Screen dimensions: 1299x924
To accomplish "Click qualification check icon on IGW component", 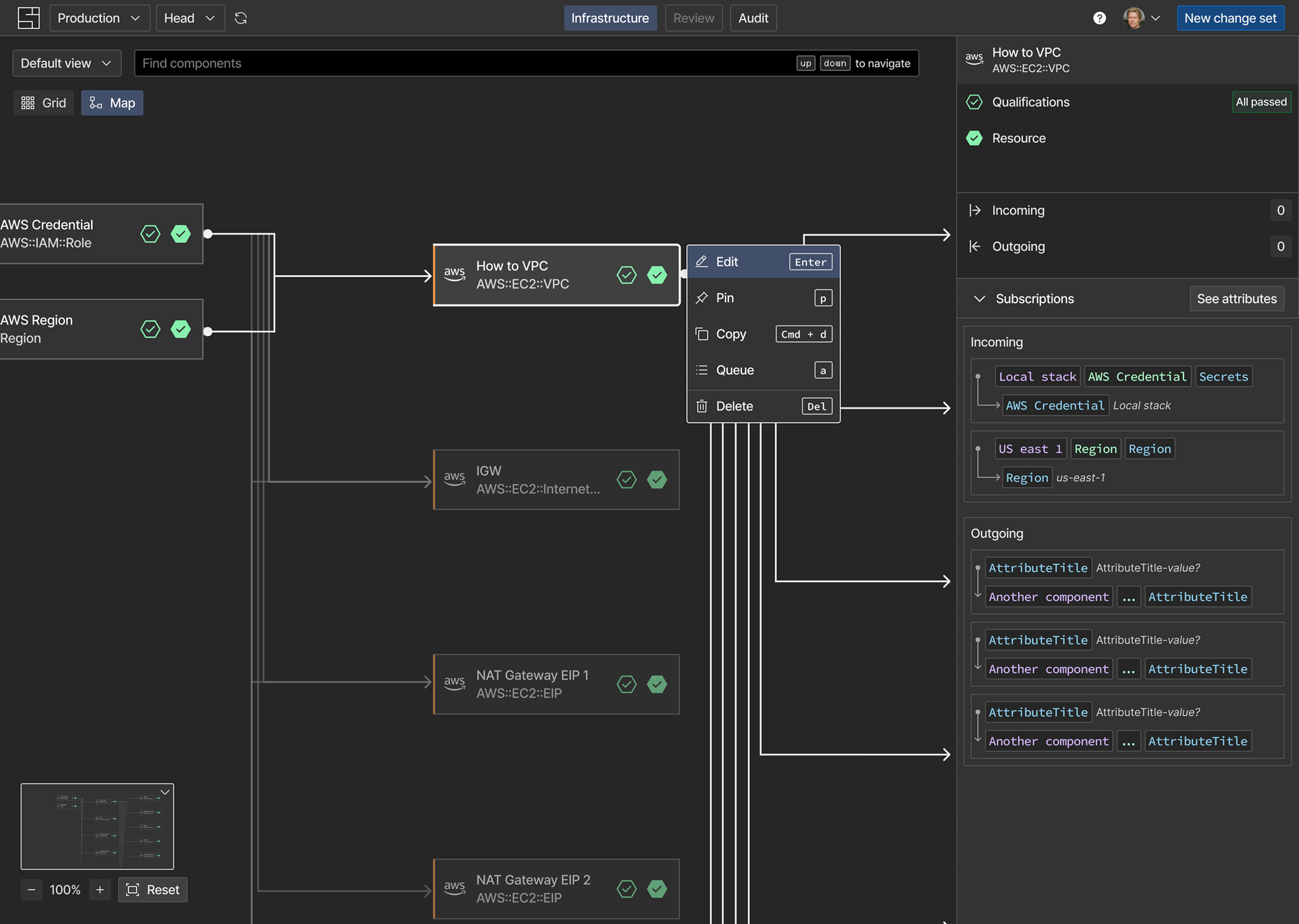I will coord(627,479).
